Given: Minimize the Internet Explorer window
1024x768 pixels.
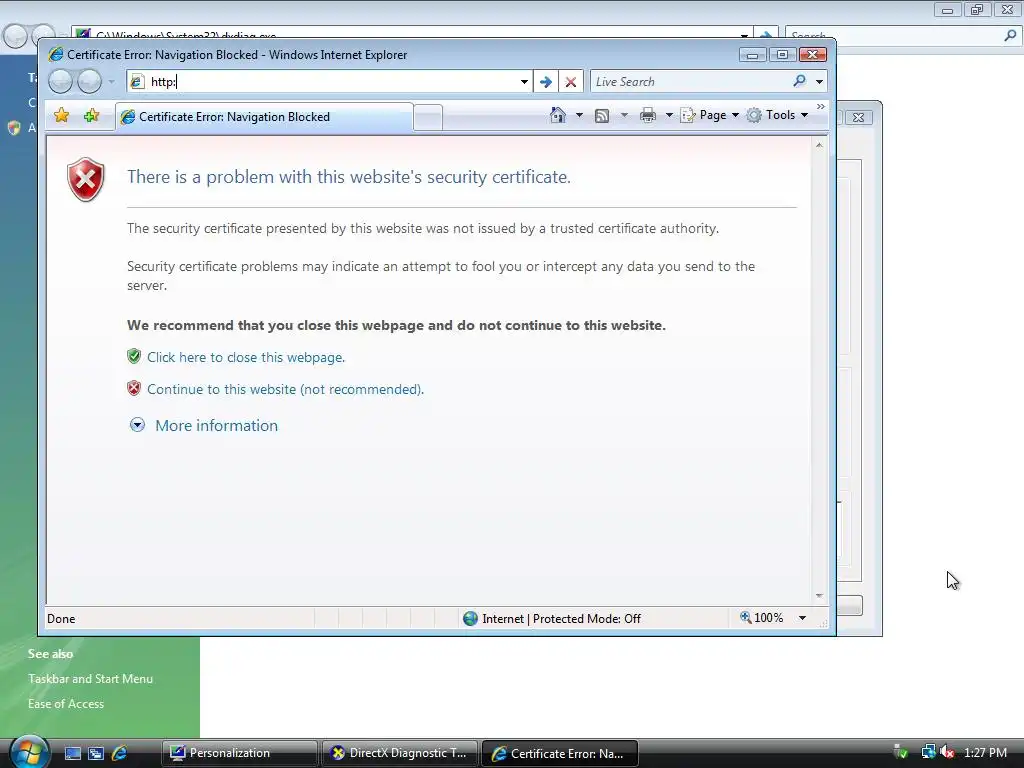Looking at the screenshot, I should tap(753, 55).
